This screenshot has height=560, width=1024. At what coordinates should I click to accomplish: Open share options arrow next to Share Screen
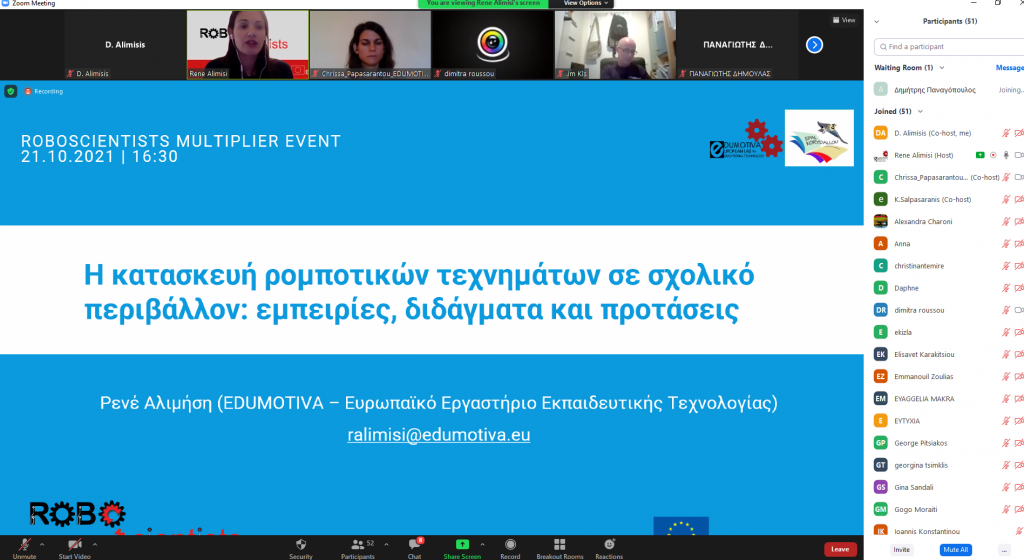482,544
